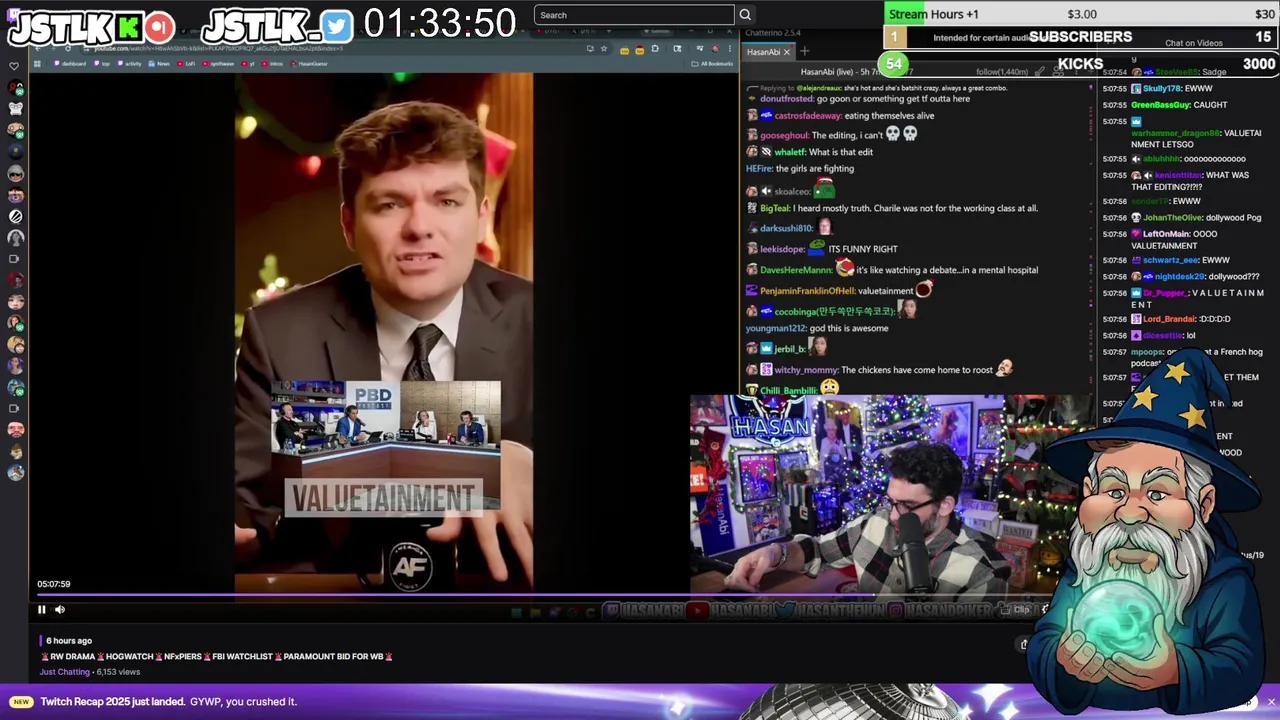Open the activity bookmark
Image resolution: width=1280 pixels, height=720 pixels.
[129, 64]
